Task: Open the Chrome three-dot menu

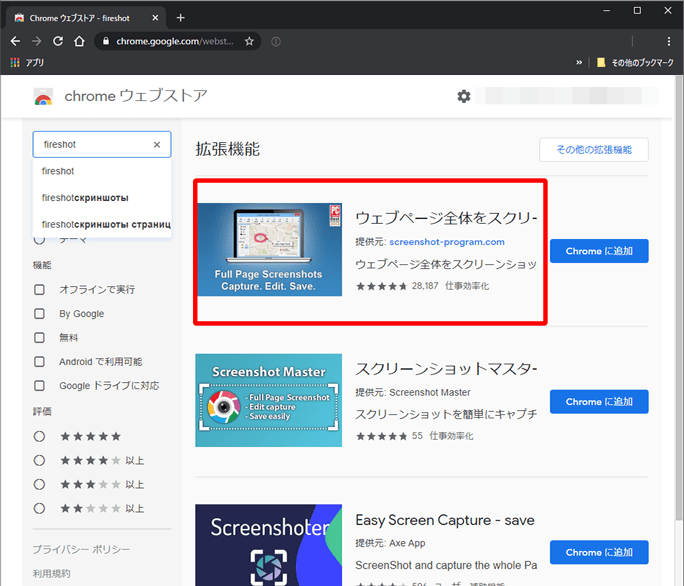Action: click(x=669, y=41)
